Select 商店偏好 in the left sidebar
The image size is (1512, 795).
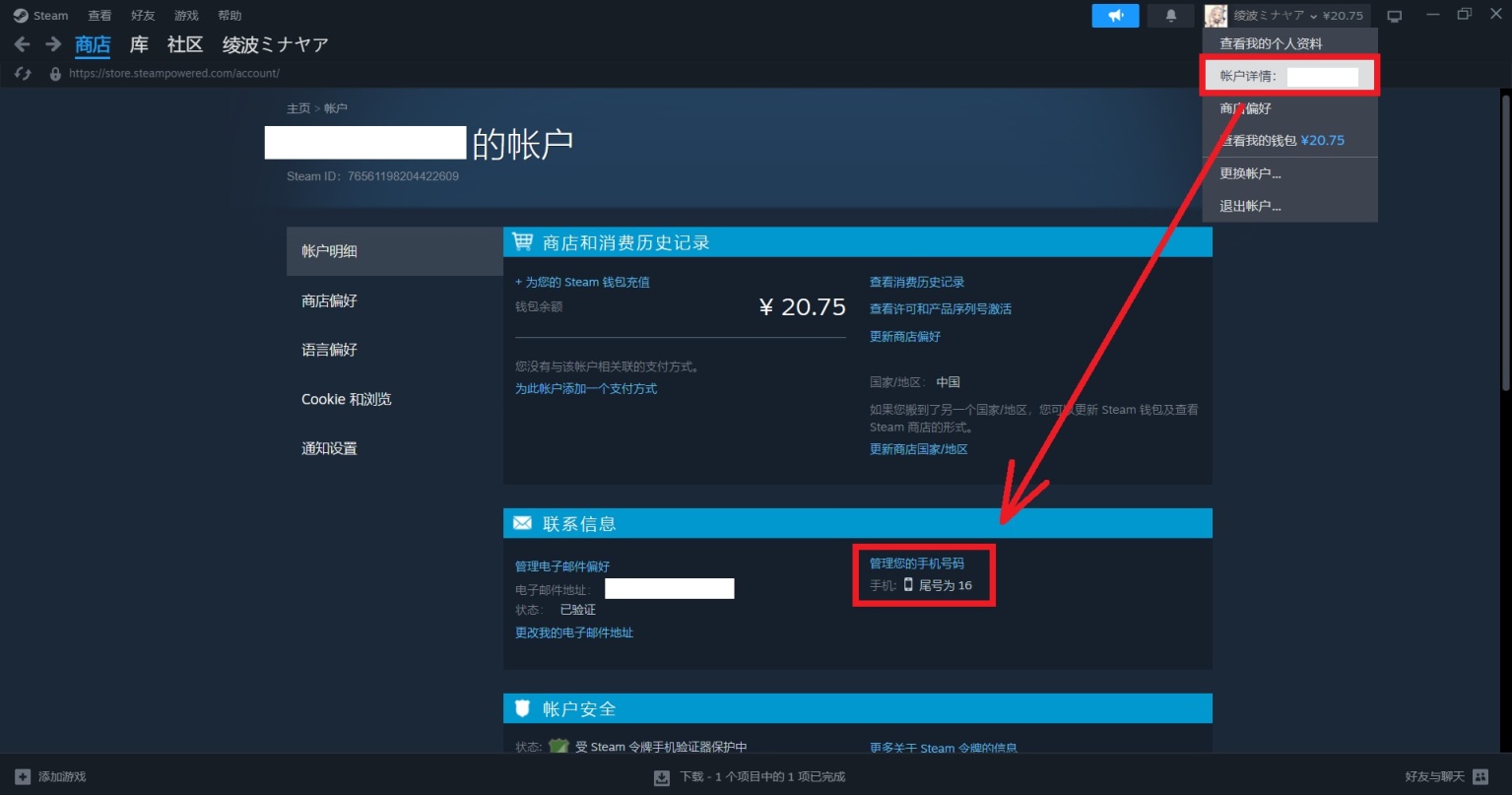pos(395,300)
